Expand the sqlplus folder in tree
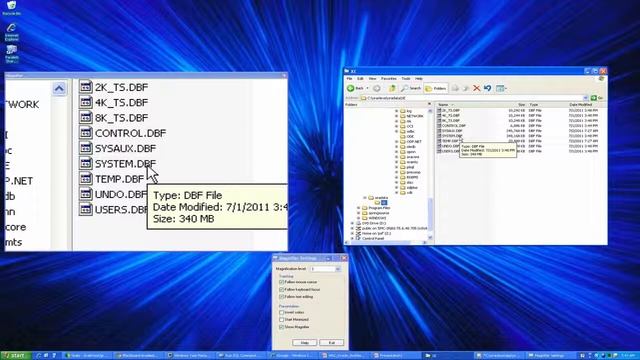Viewport: 640px width, 360px height. pos(396,187)
